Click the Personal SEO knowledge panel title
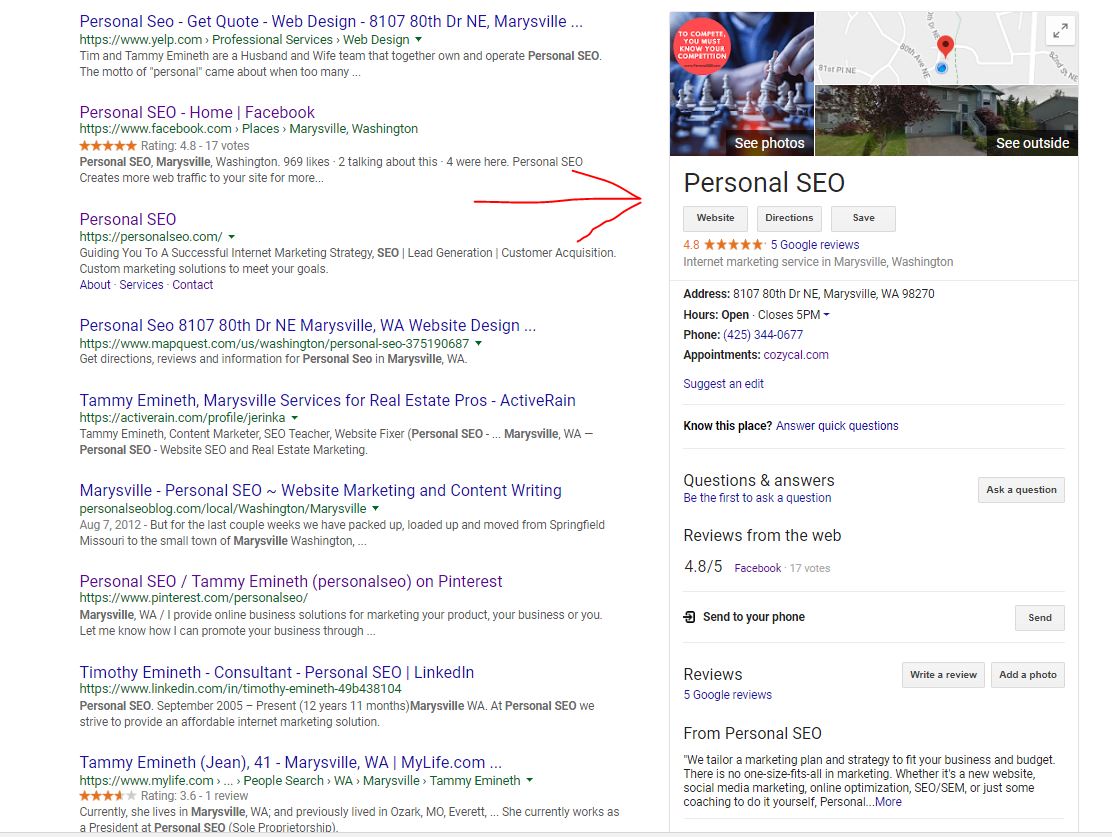The height and width of the screenshot is (837, 1112). [764, 182]
